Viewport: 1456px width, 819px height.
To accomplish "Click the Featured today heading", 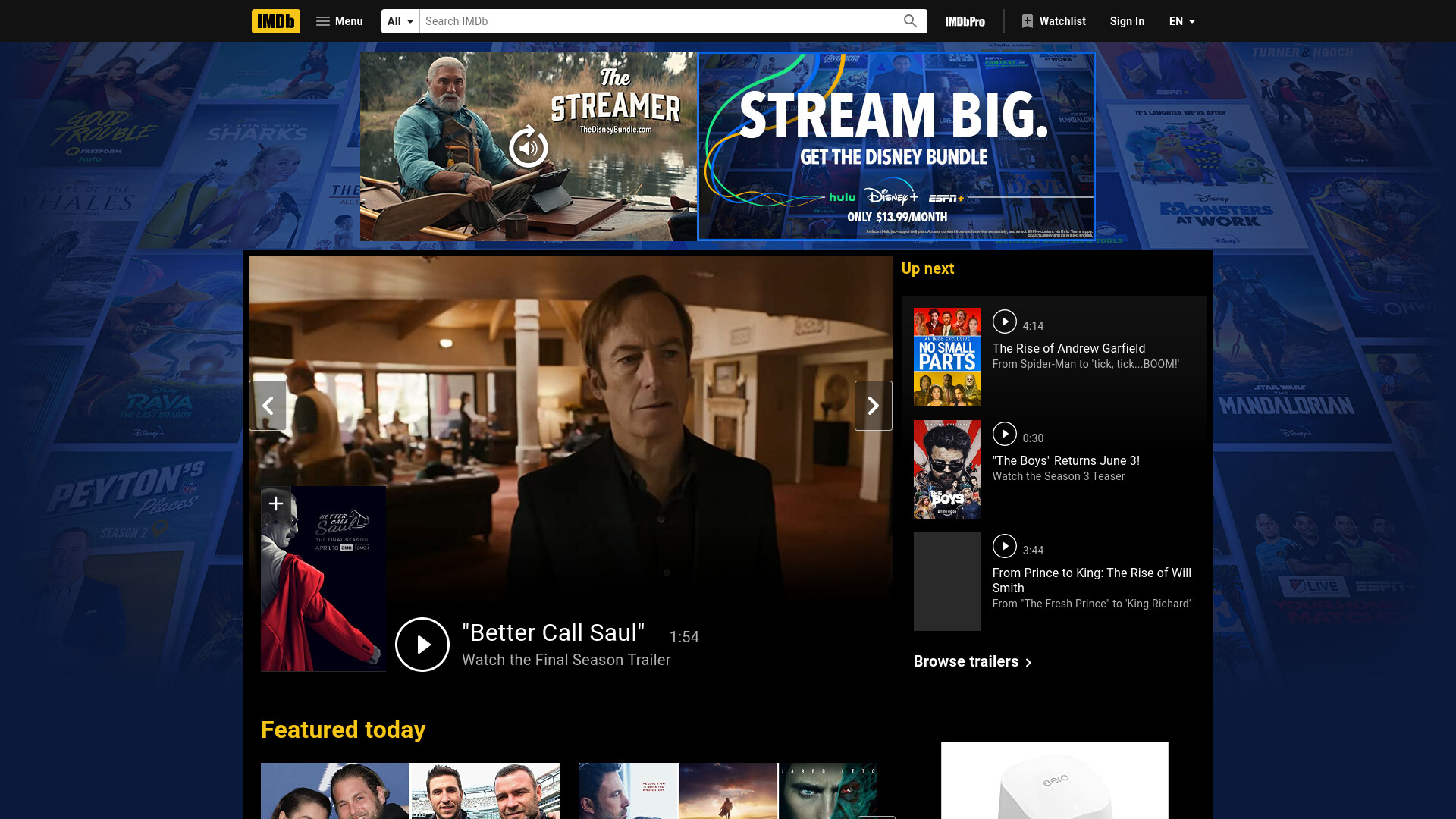I will (343, 730).
